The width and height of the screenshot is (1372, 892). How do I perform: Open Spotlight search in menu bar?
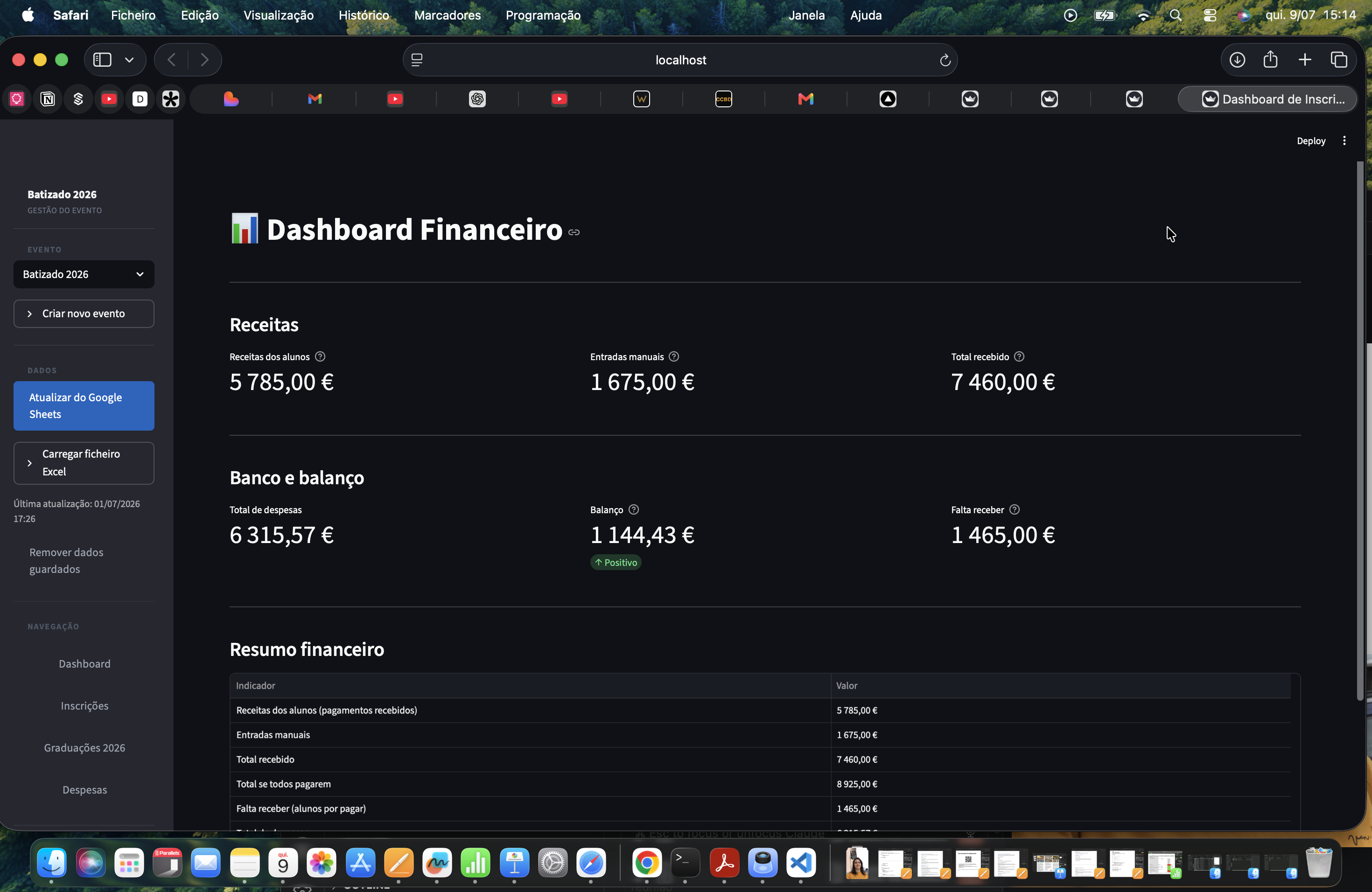pyautogui.click(x=1176, y=15)
